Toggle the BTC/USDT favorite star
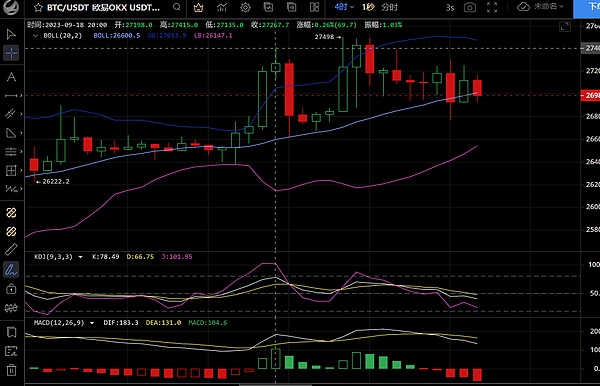This screenshot has height=386, width=600. (38, 7)
